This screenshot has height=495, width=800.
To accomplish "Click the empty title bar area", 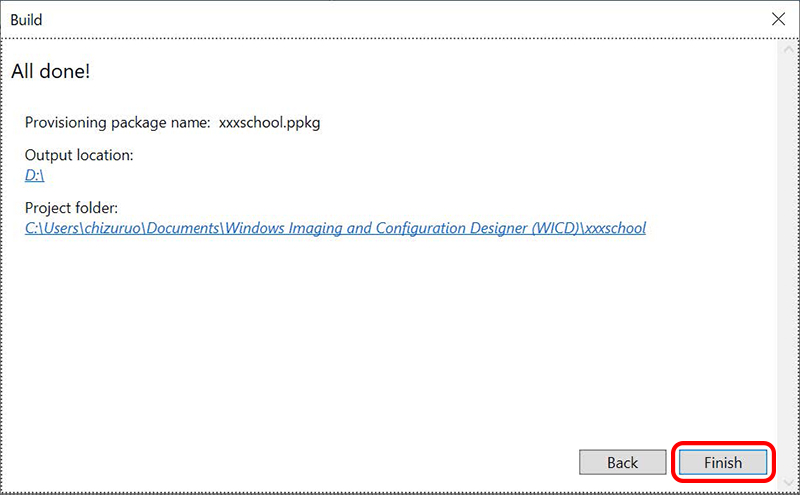I will [x=400, y=19].
